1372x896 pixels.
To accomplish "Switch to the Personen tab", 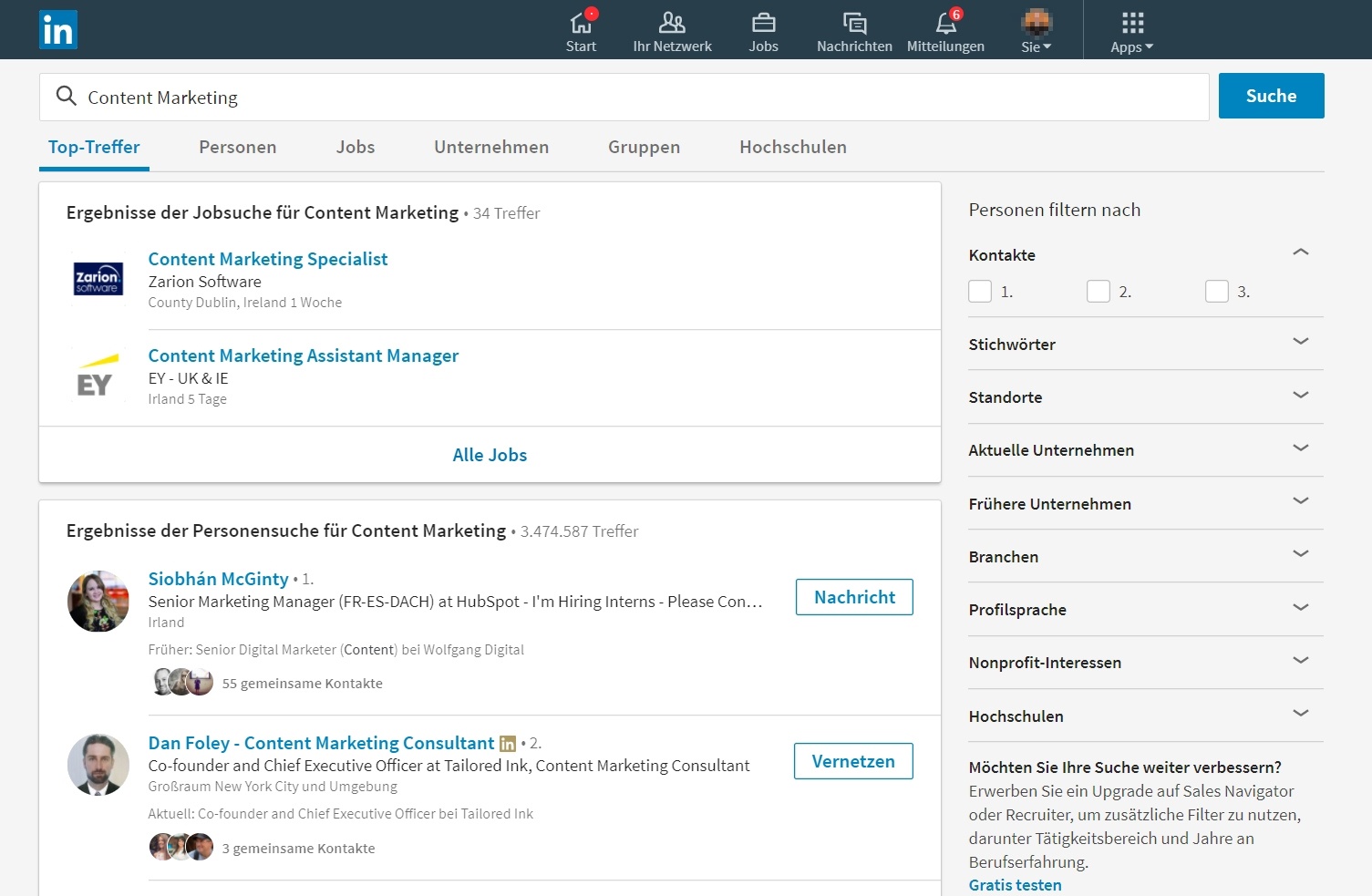I will click(237, 148).
